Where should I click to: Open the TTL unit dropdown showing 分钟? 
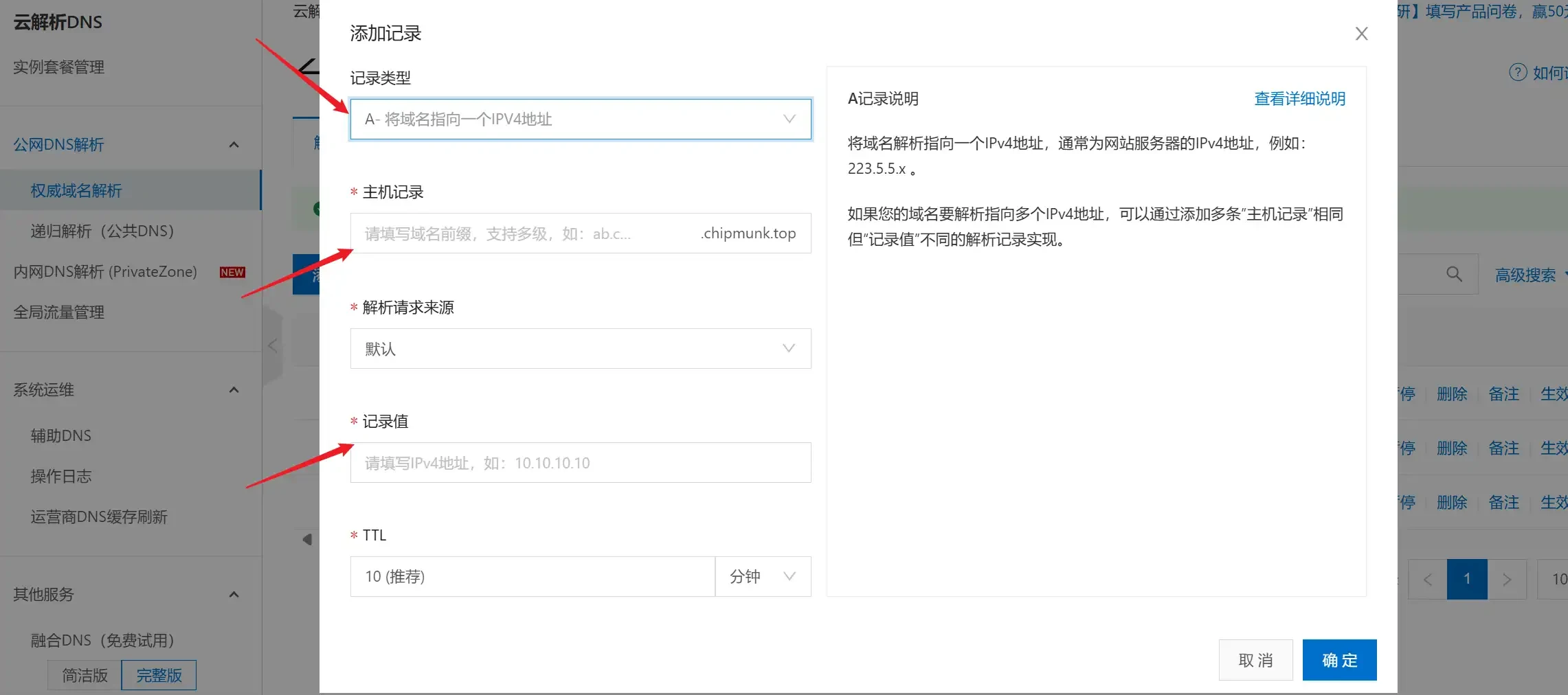coord(763,576)
